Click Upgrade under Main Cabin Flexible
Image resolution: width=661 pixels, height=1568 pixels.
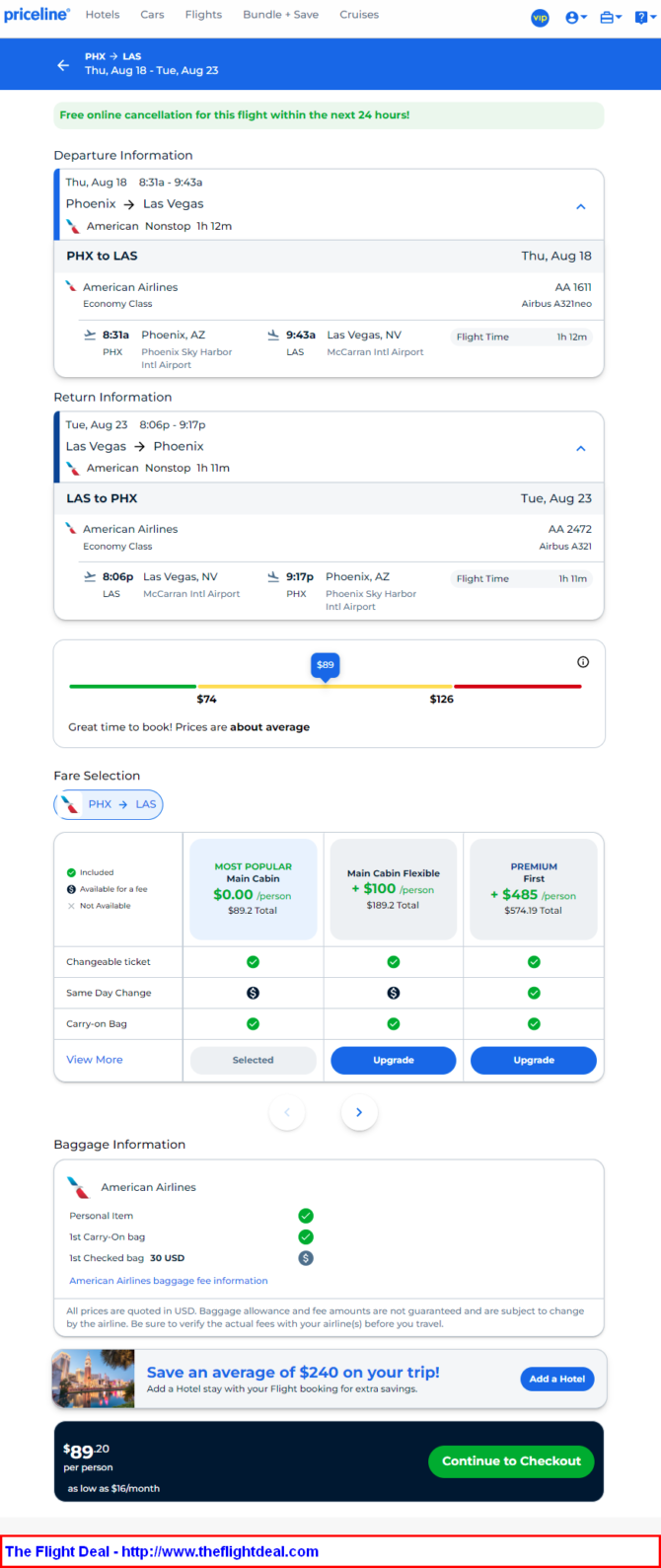(394, 1060)
